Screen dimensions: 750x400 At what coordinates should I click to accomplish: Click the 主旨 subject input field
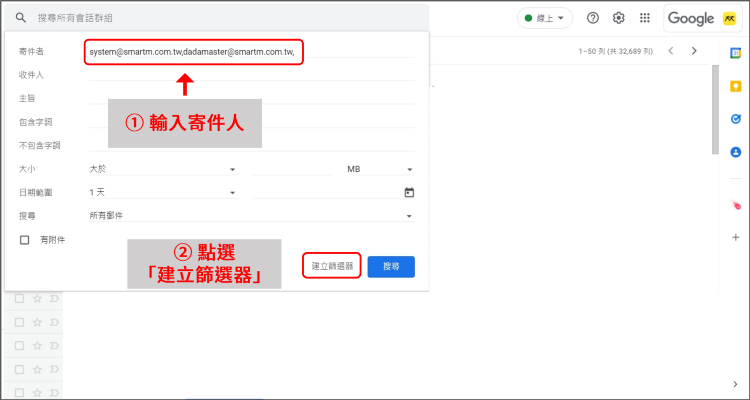pos(252,98)
